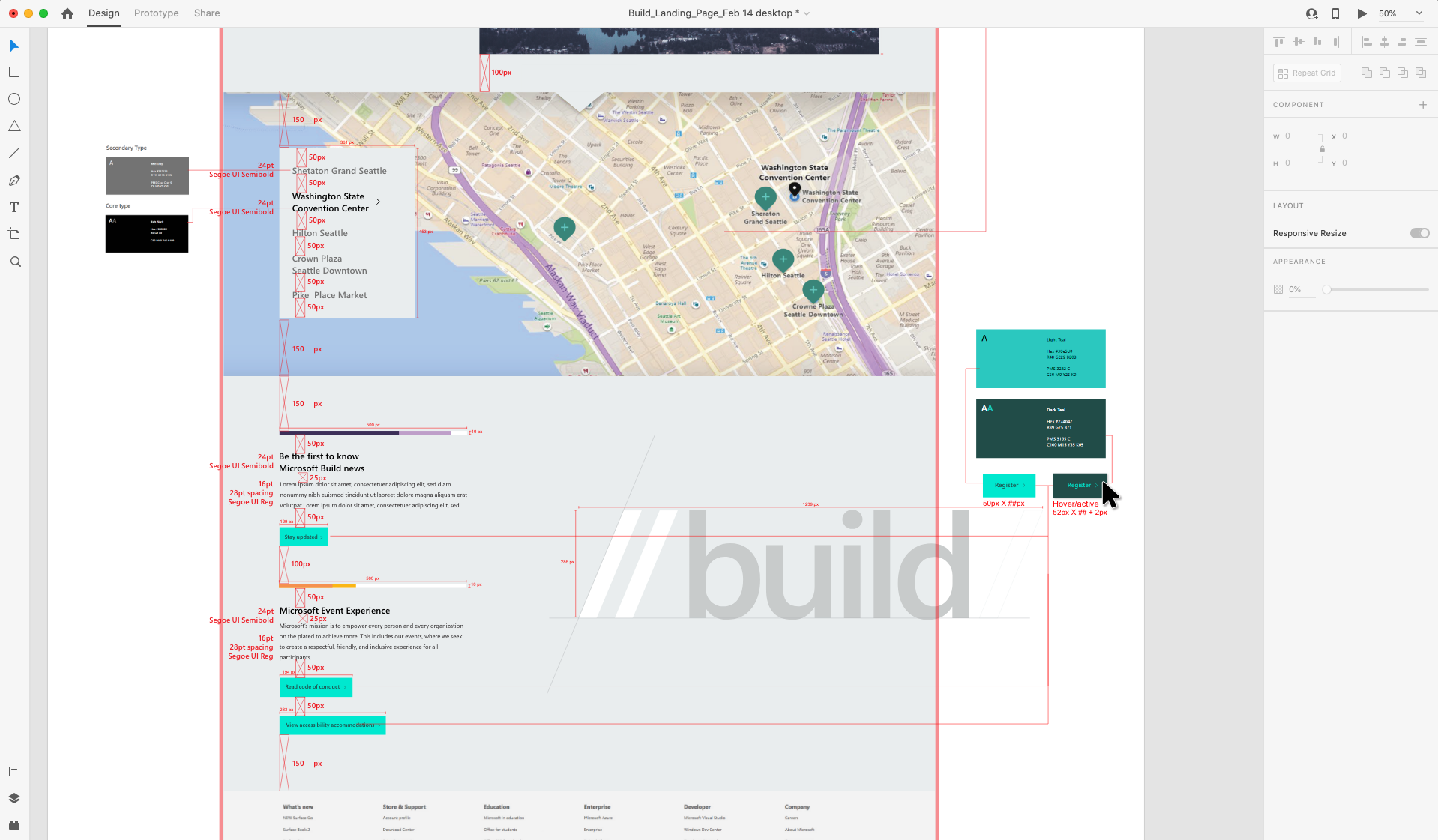Add component with plus icon
Viewport: 1438px width, 840px height.
coord(1423,105)
